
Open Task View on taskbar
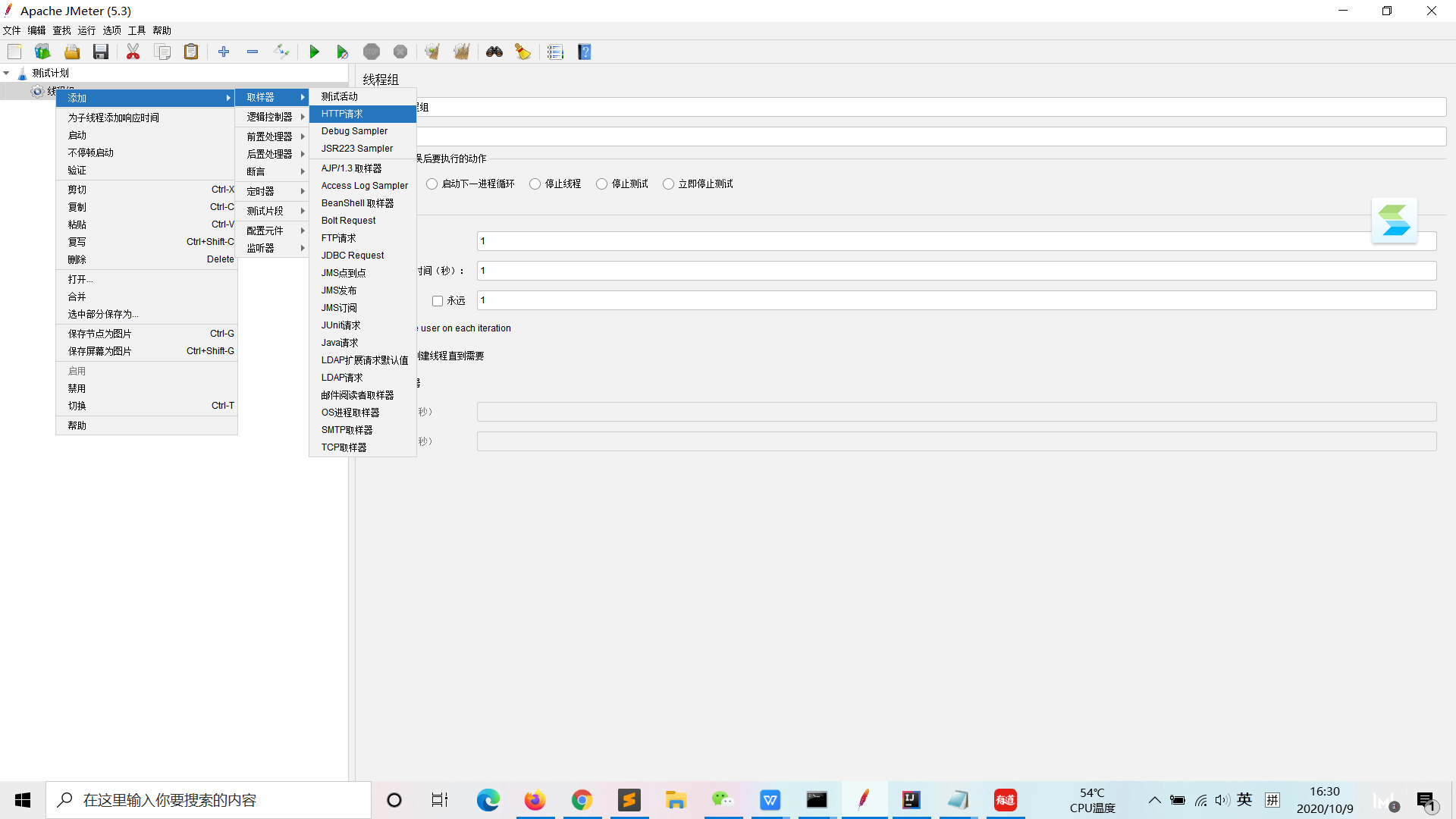click(x=440, y=800)
